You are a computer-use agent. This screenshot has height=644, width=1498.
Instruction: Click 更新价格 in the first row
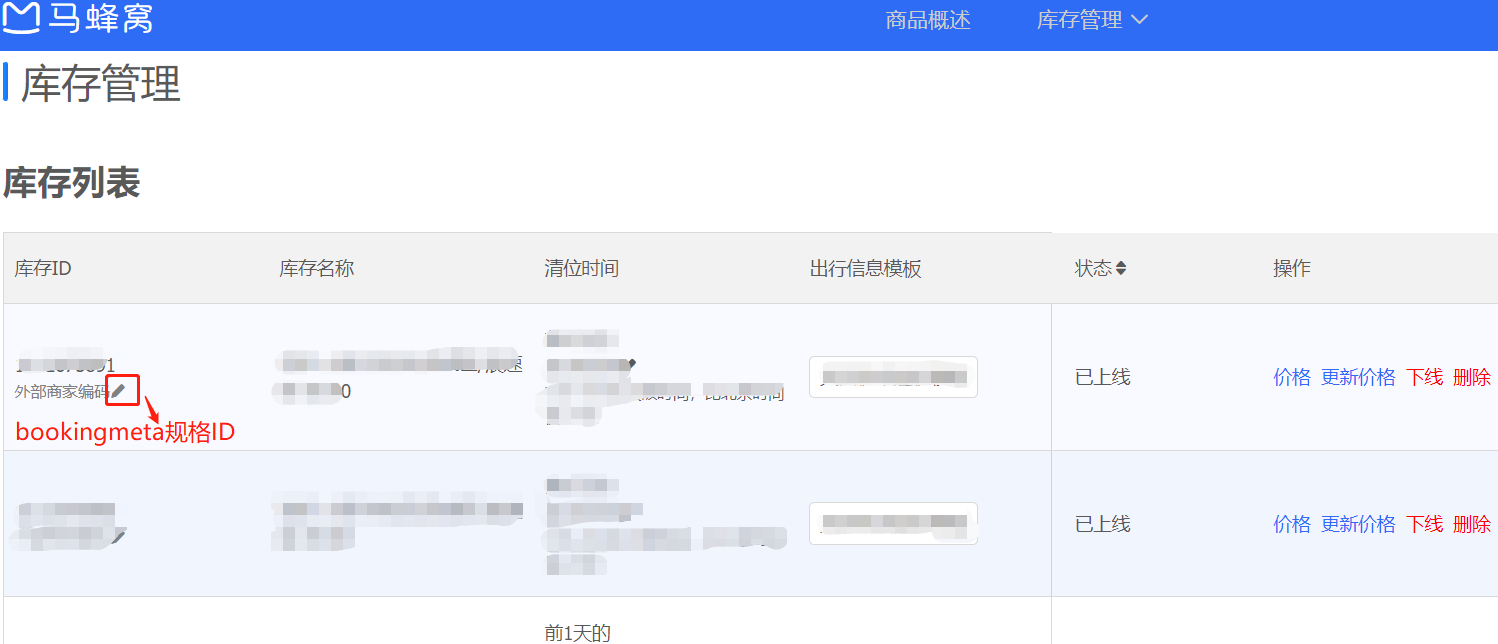[x=1358, y=377]
